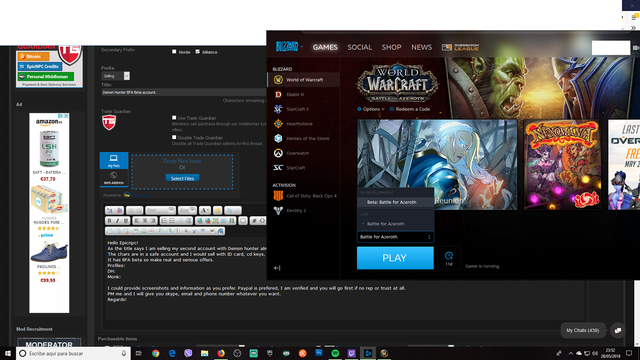The height and width of the screenshot is (360, 640).
Task: Click the Windows search box
Action: (x=73, y=353)
